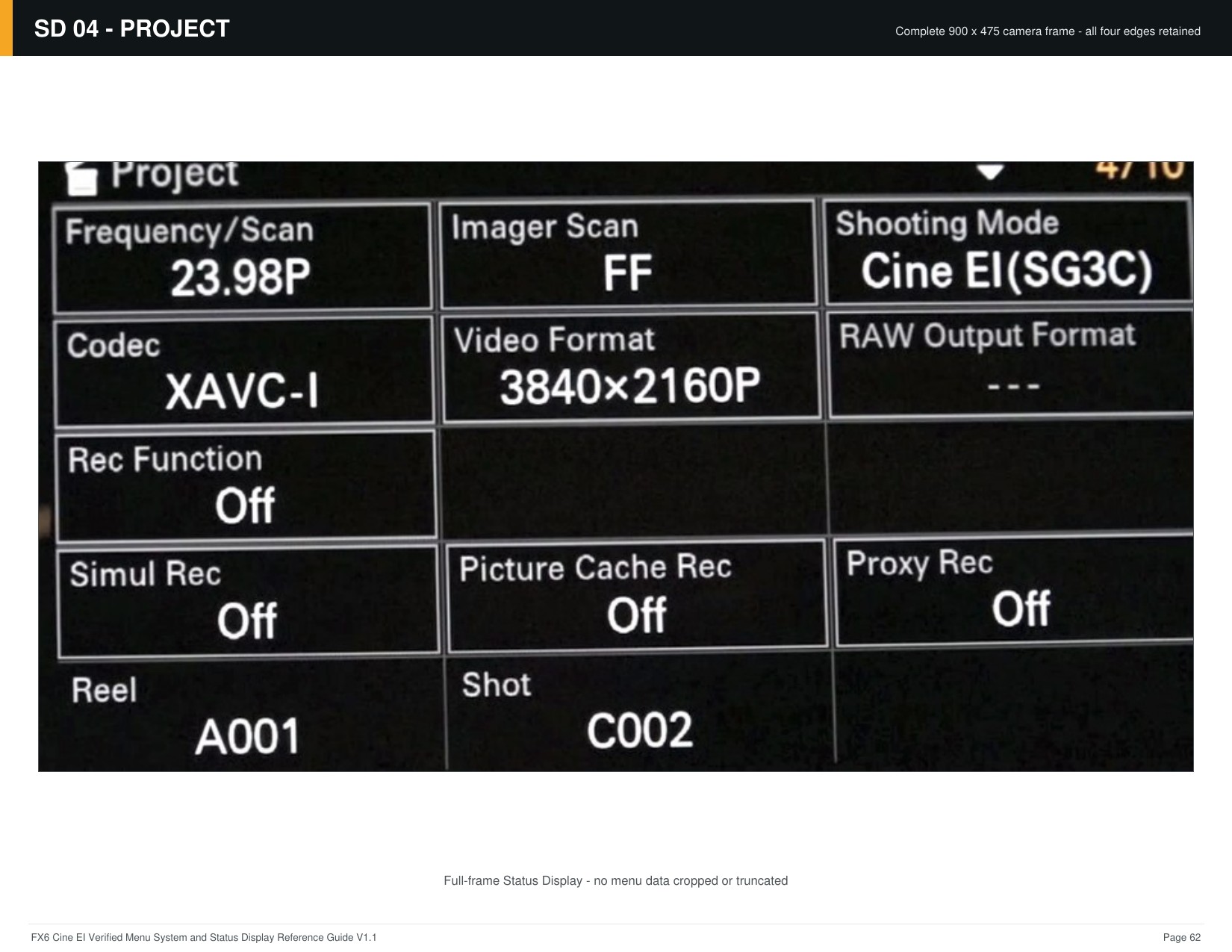Viewport: 1232px width, 952px height.
Task: Click the Project folder icon
Action: pyautogui.click(x=81, y=178)
